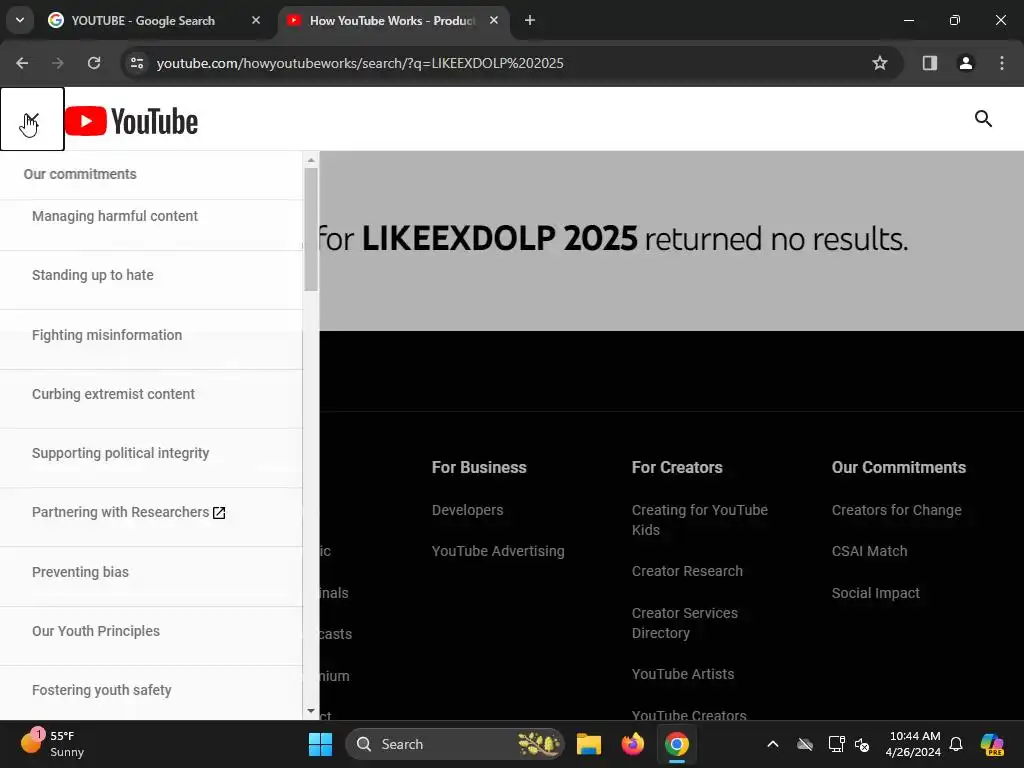Open the site search magnifier icon
The width and height of the screenshot is (1024, 768).
point(983,119)
